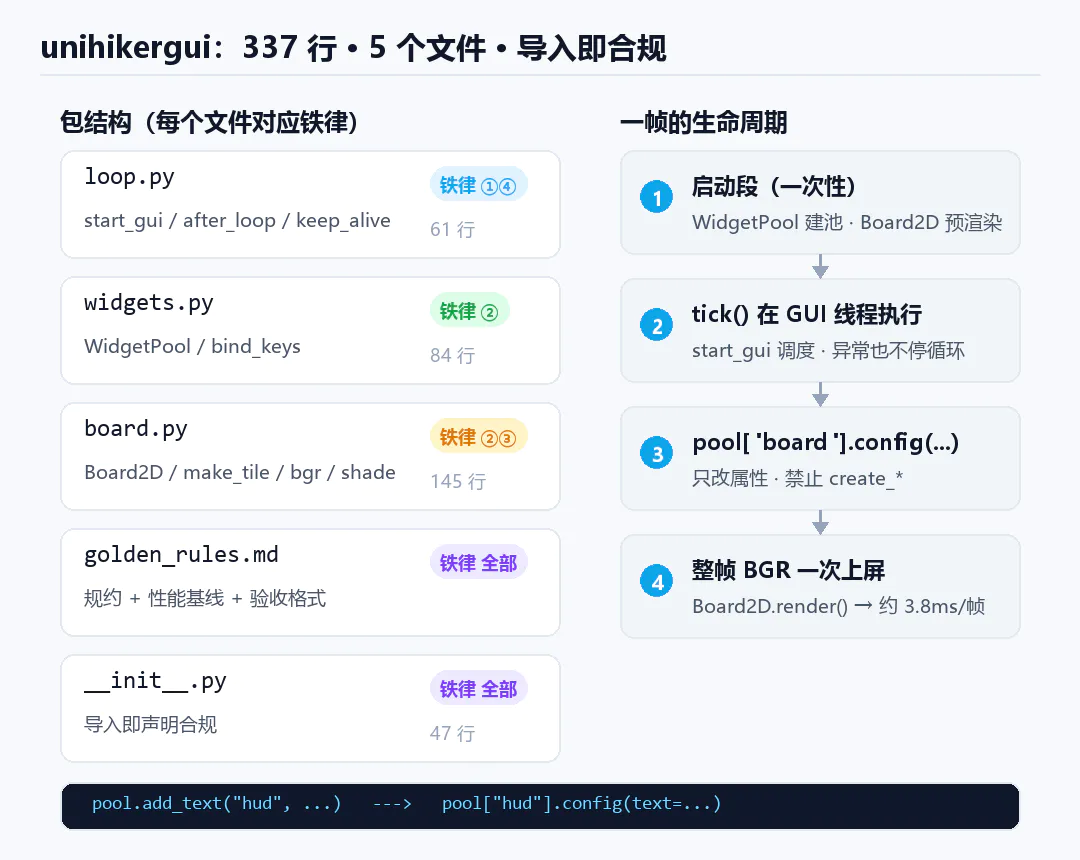Viewport: 1080px width, 860px height.
Task: Click the '84 行' line count
Action: (x=453, y=355)
